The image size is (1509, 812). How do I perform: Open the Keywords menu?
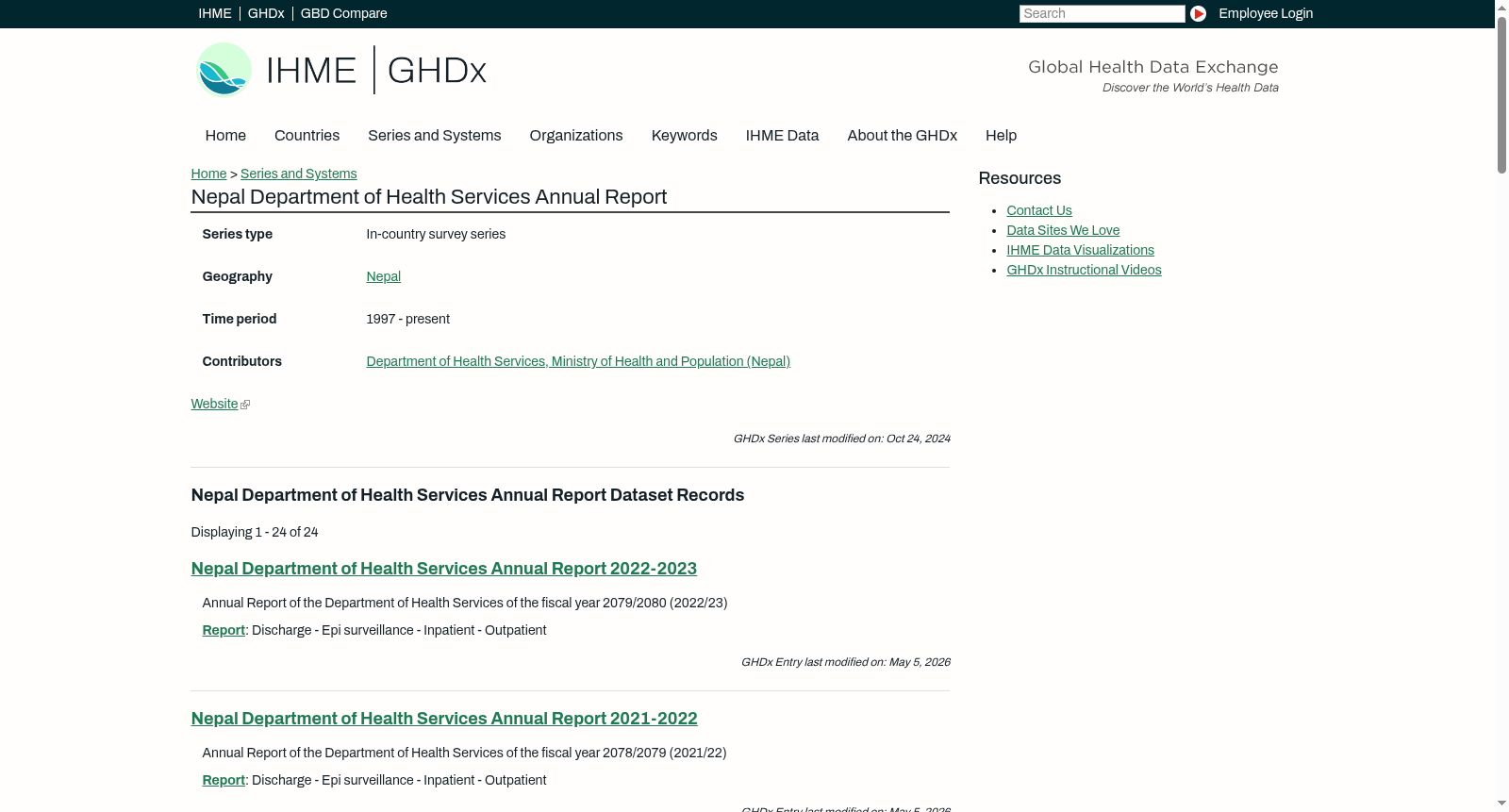pyautogui.click(x=685, y=136)
